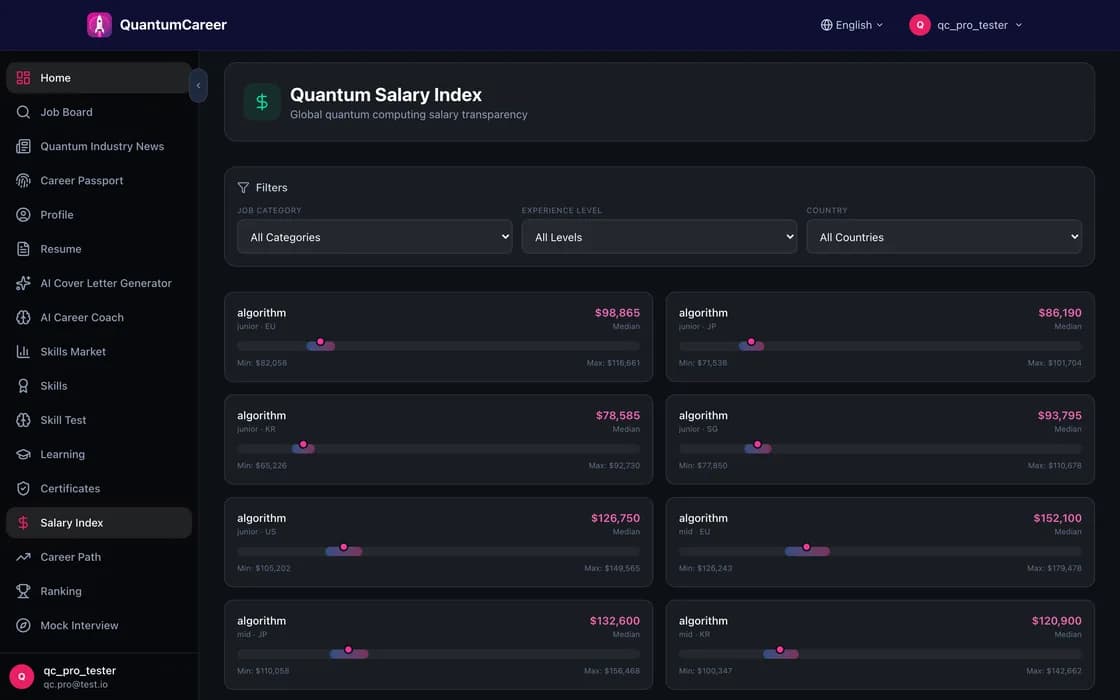Click the Ranking trophy icon
The height and width of the screenshot is (700, 1120).
[x=24, y=591]
